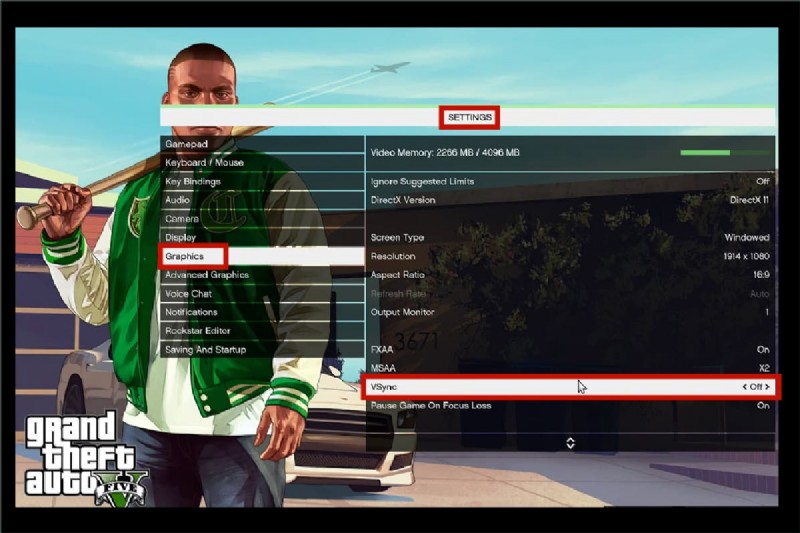Change the Resolution setting
Viewport: 800px width, 533px height.
(570, 256)
